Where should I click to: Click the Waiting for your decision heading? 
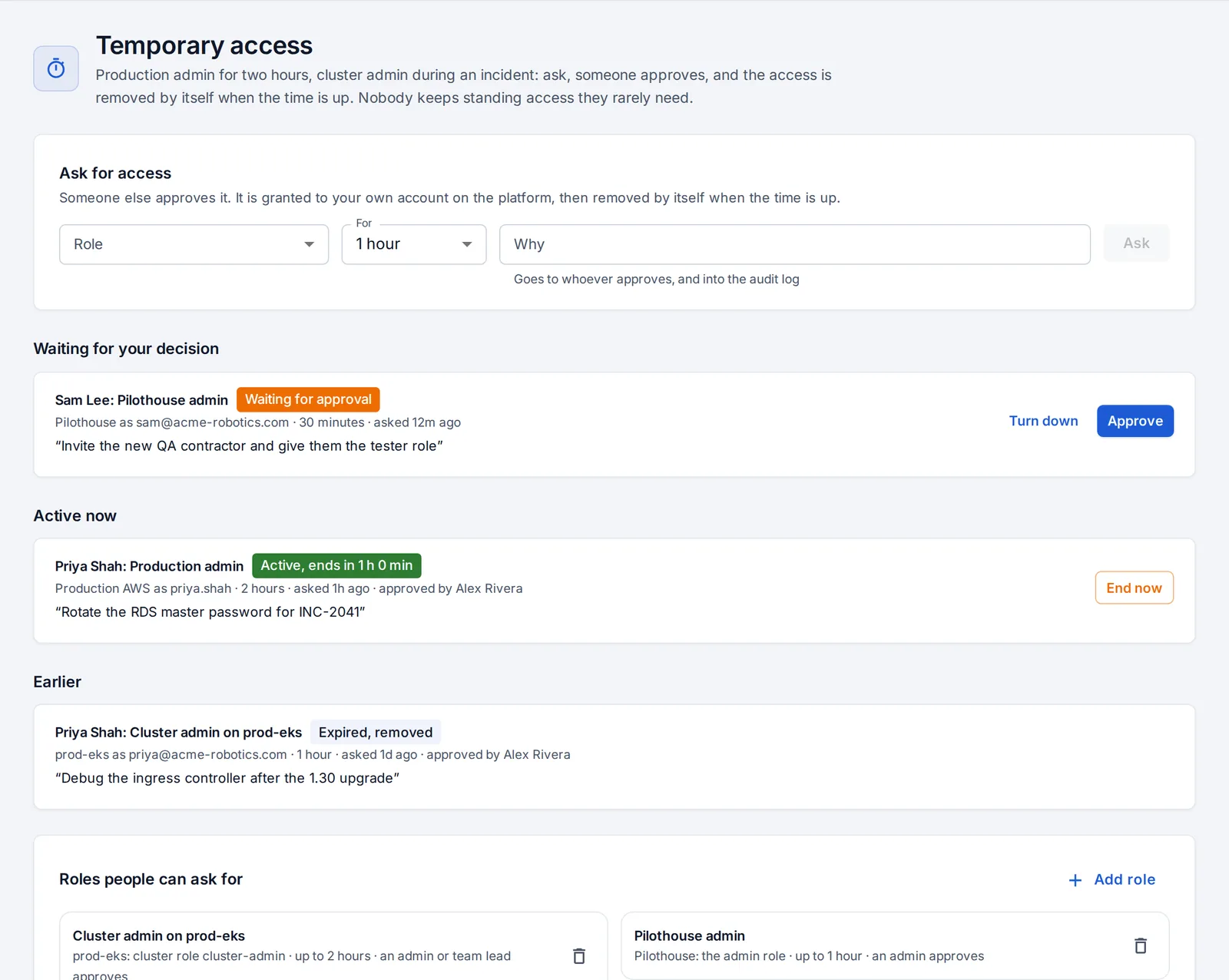point(126,349)
